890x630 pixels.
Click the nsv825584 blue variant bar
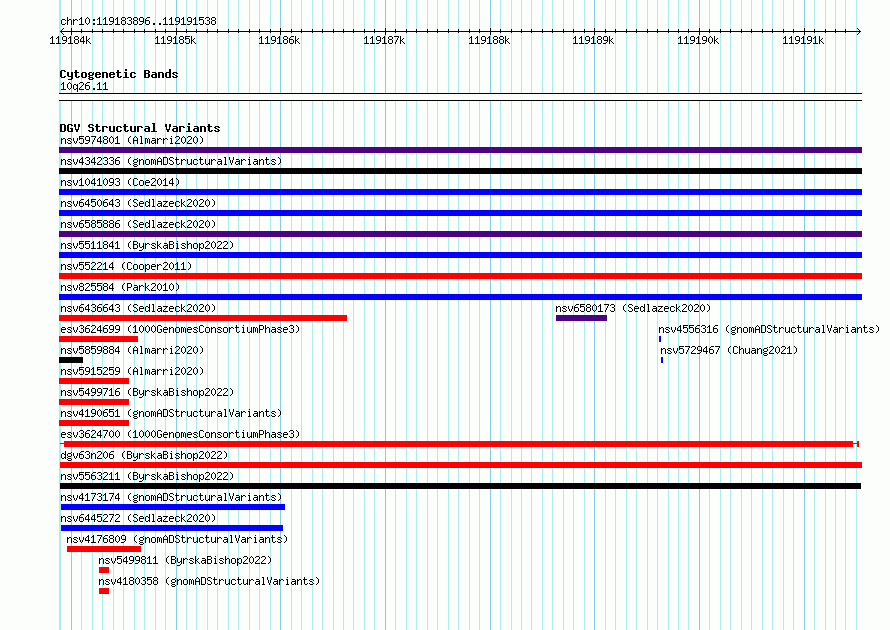point(460,297)
